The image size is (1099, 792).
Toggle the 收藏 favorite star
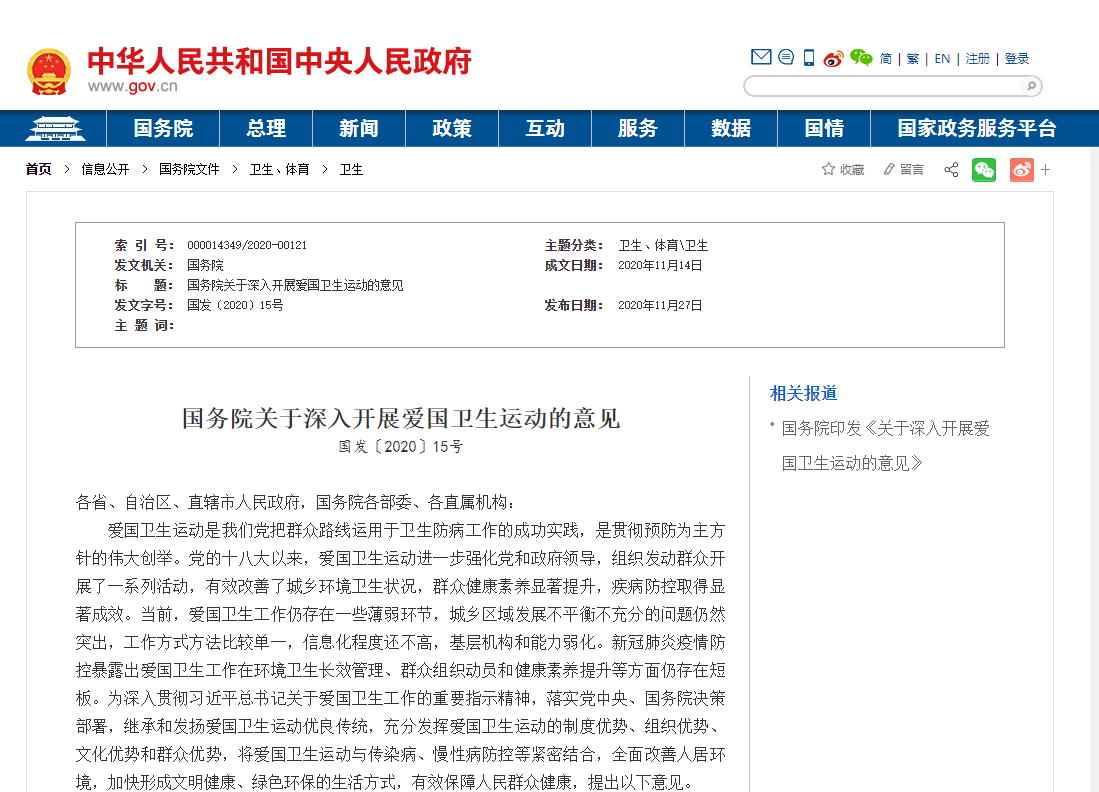point(828,169)
